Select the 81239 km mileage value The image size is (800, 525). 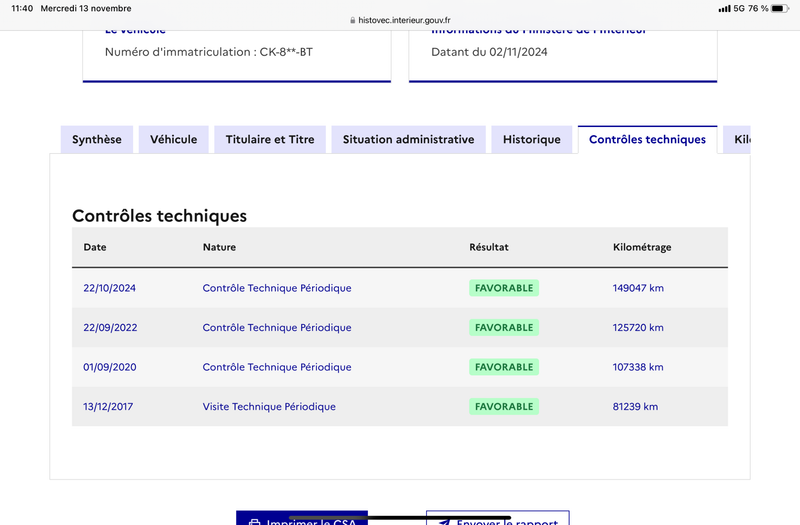635,407
